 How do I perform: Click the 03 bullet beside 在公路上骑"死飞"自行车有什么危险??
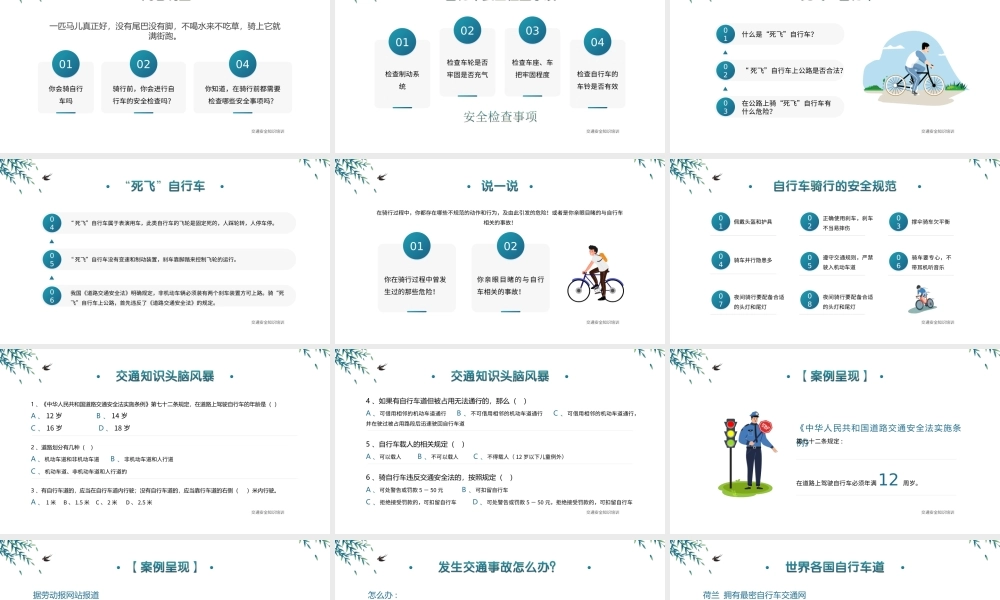pos(725,106)
